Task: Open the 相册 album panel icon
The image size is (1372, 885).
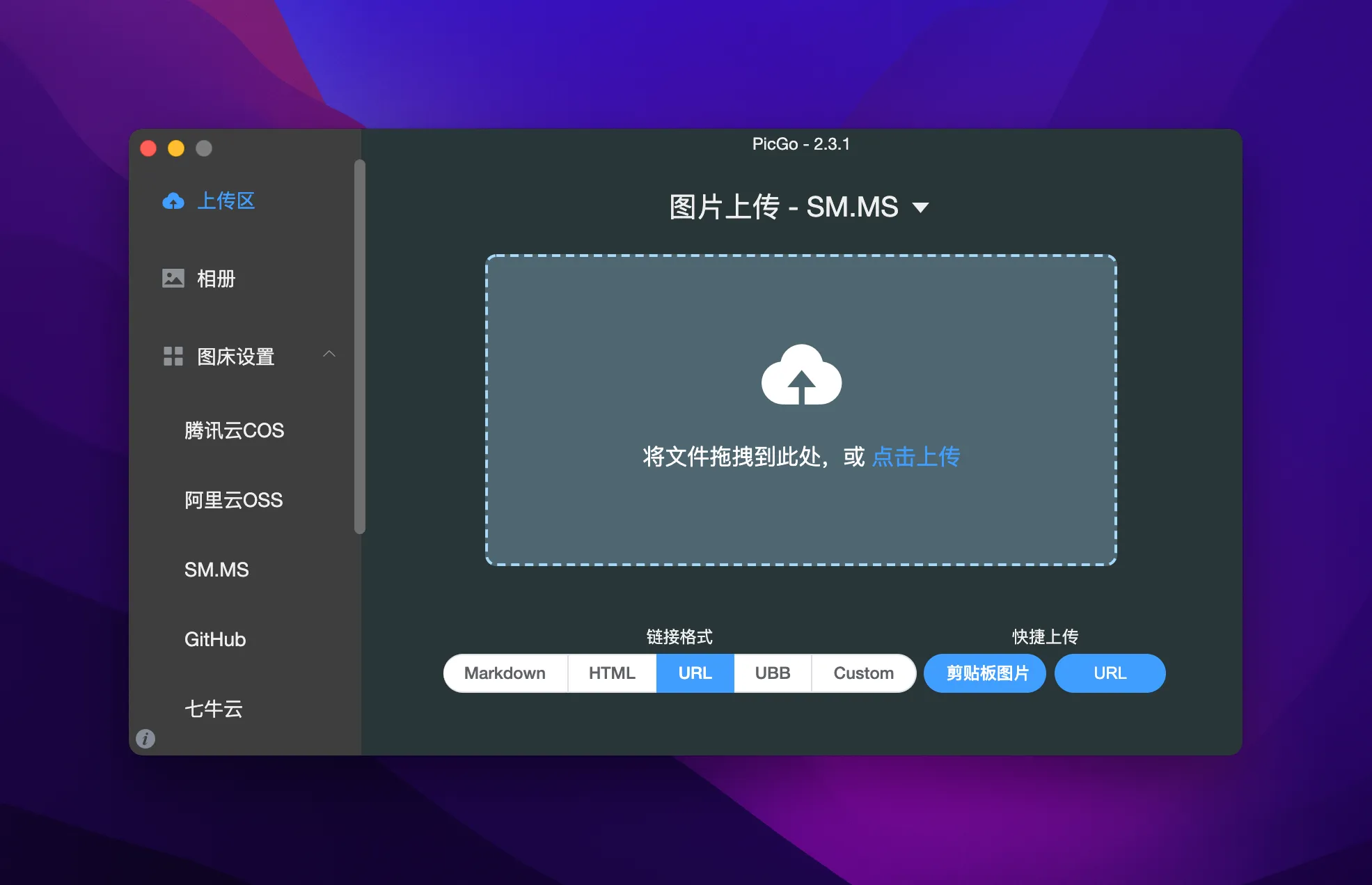Action: [173, 278]
